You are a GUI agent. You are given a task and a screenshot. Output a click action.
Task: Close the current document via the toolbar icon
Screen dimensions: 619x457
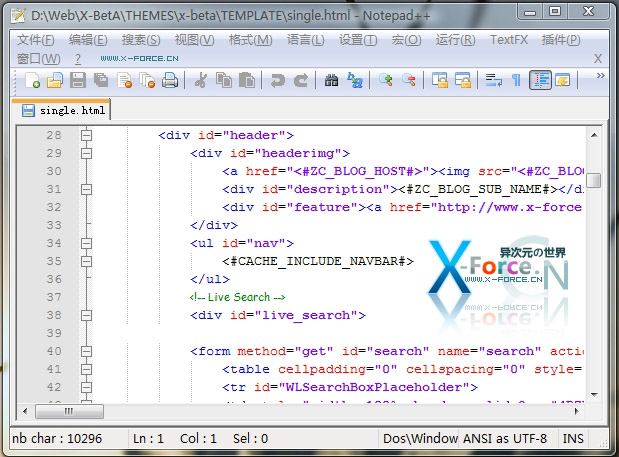tap(125, 80)
